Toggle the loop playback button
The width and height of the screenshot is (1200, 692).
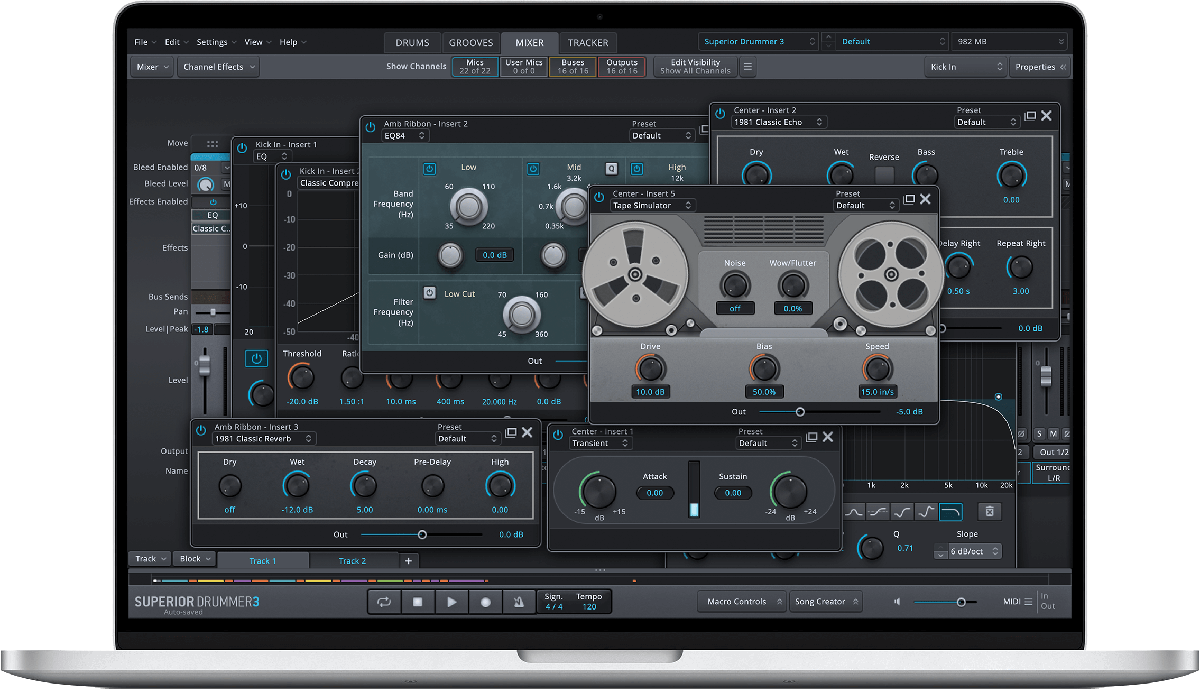383,602
